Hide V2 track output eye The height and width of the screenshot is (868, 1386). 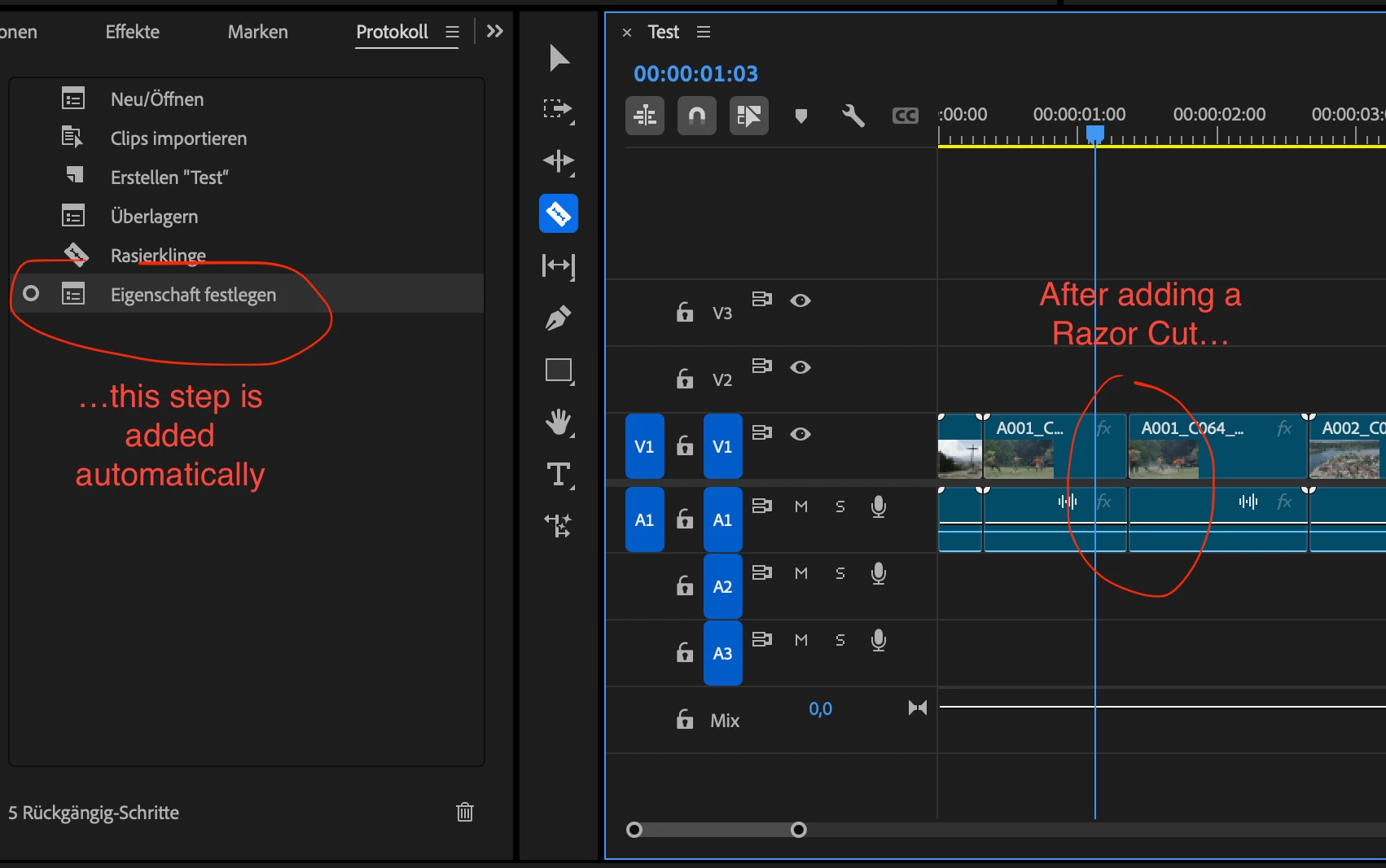tap(800, 367)
